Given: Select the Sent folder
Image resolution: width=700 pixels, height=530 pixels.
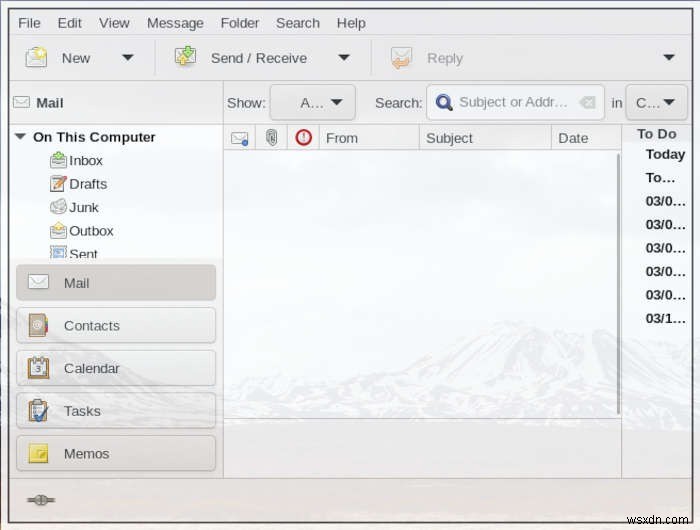Looking at the screenshot, I should point(83,253).
